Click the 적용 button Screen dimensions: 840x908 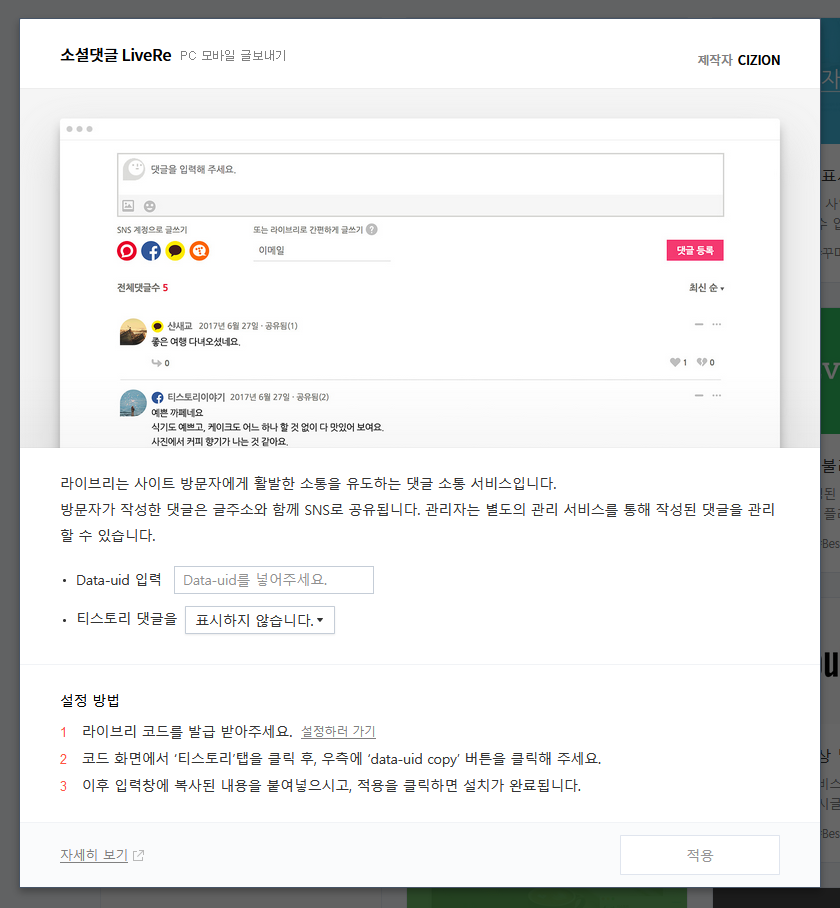click(x=699, y=855)
